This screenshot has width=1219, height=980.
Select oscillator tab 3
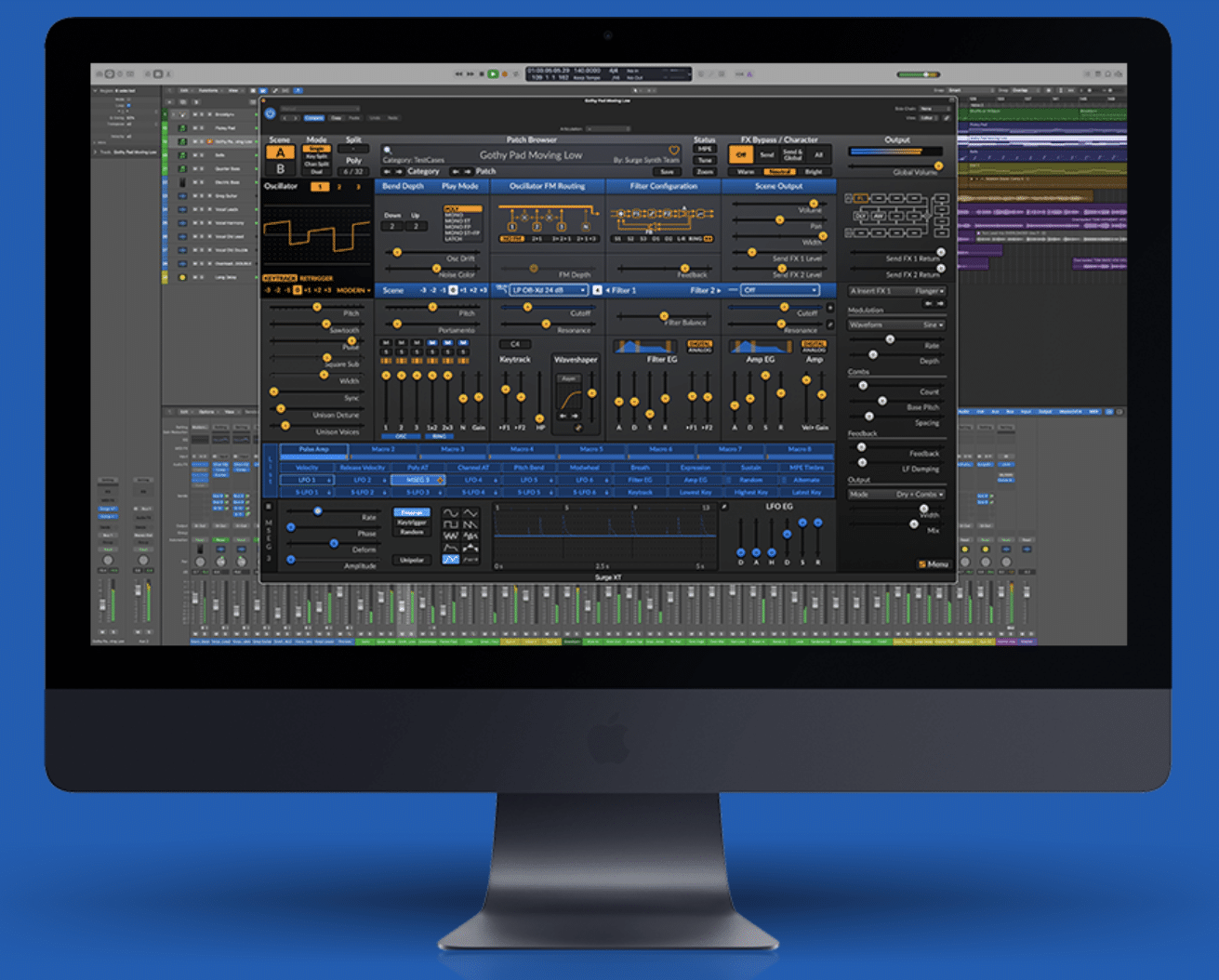pyautogui.click(x=358, y=187)
